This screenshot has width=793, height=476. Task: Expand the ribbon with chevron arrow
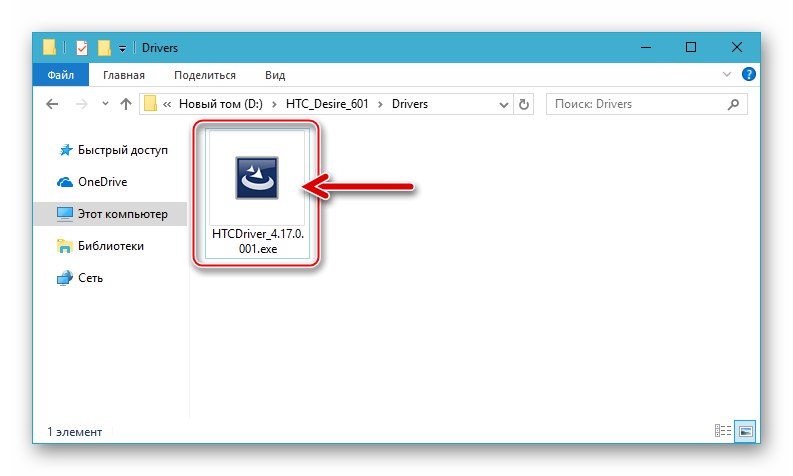pyautogui.click(x=727, y=74)
